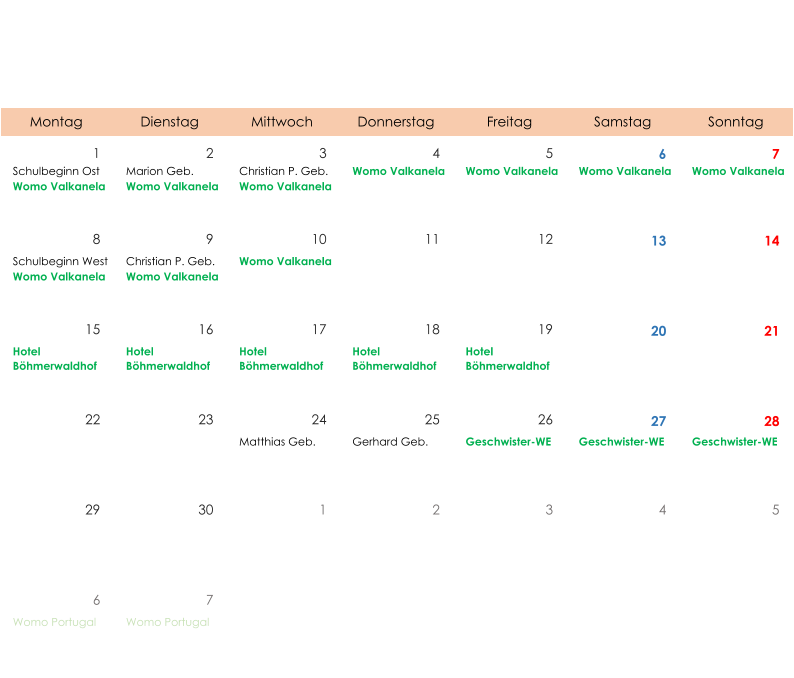Click the Freitag column header

509,122
